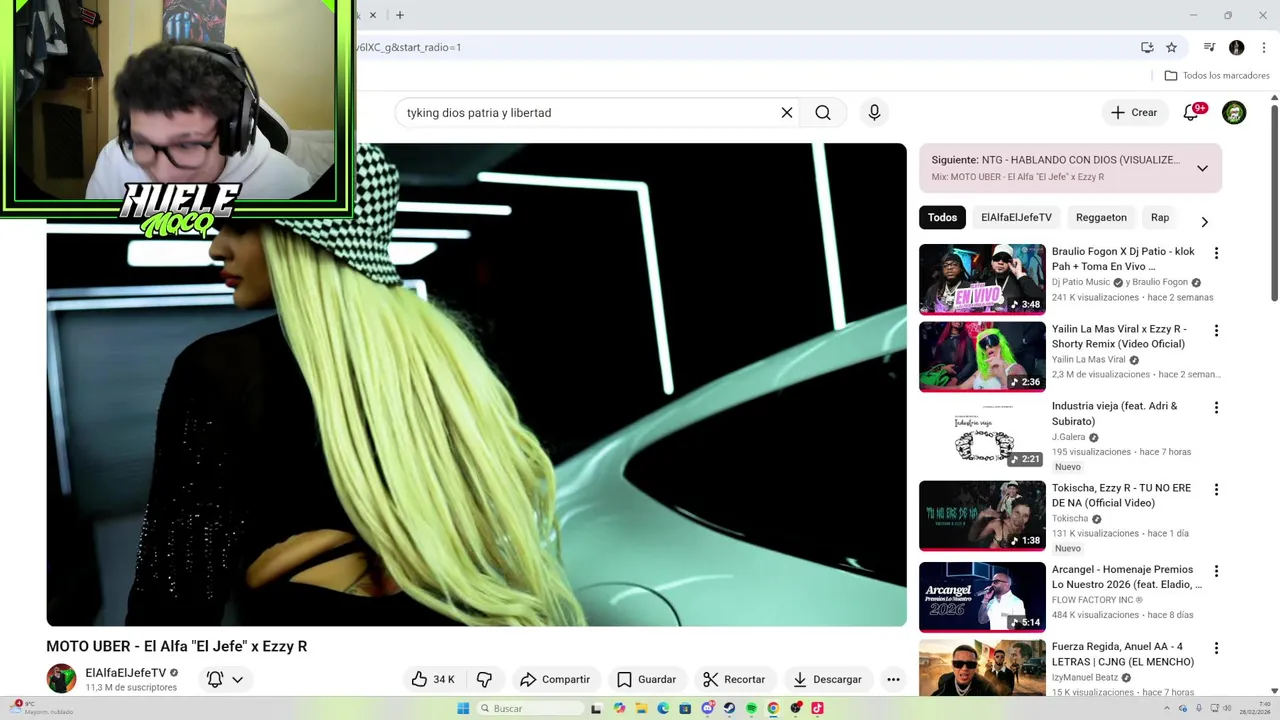The height and width of the screenshot is (720, 1280).
Task: Open a new browser tab
Action: pos(399,15)
